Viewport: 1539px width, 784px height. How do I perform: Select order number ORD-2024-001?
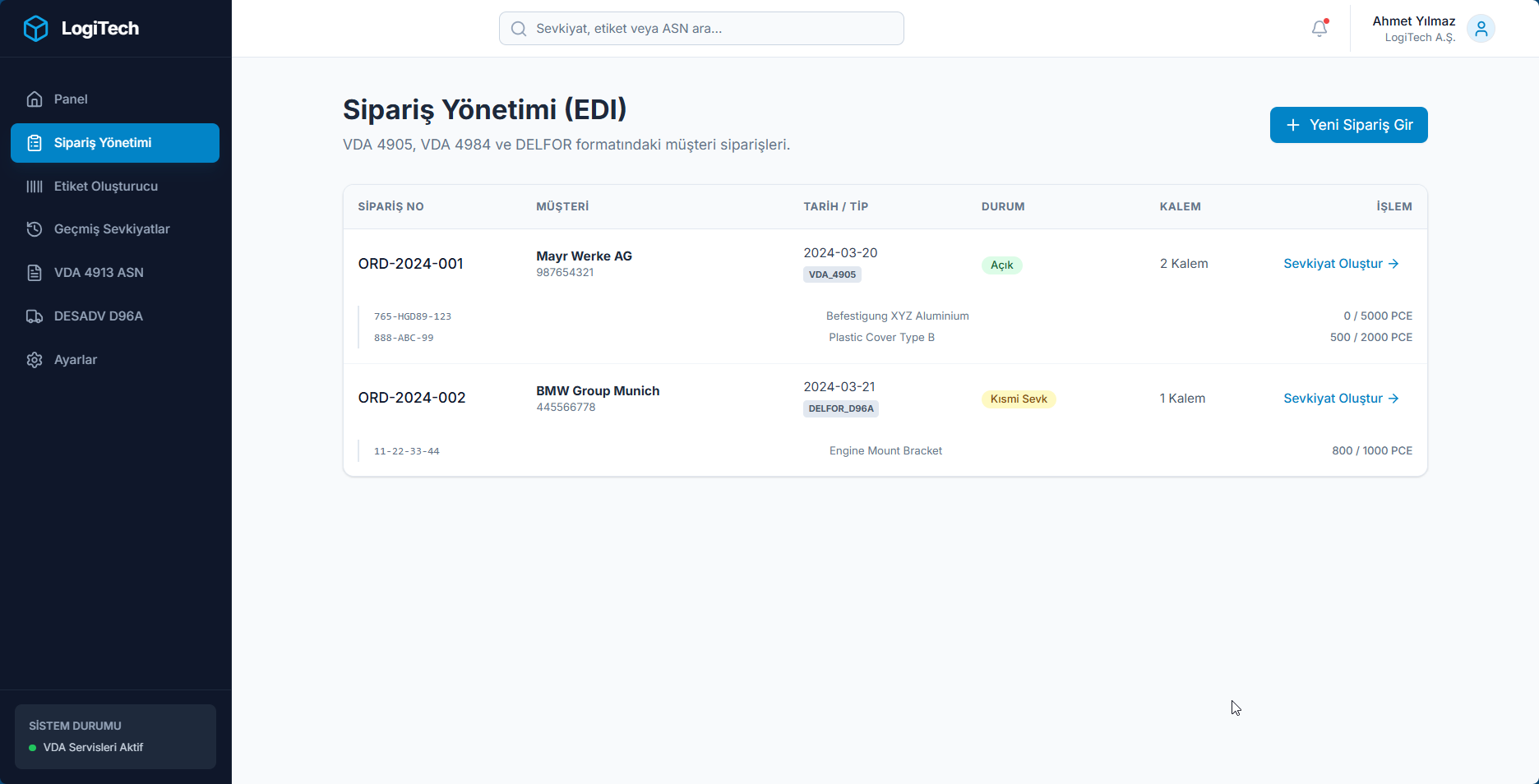pos(410,264)
